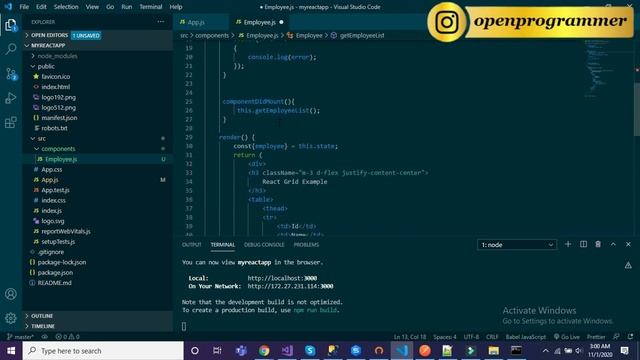Open Employee.js in the file tree
Viewport: 640px width, 360px height.
tap(61, 159)
